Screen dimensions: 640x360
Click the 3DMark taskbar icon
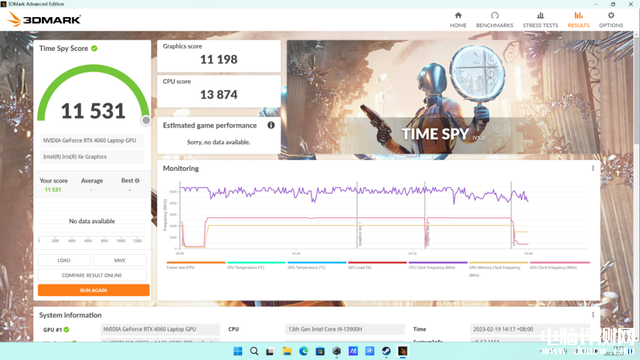(402, 351)
